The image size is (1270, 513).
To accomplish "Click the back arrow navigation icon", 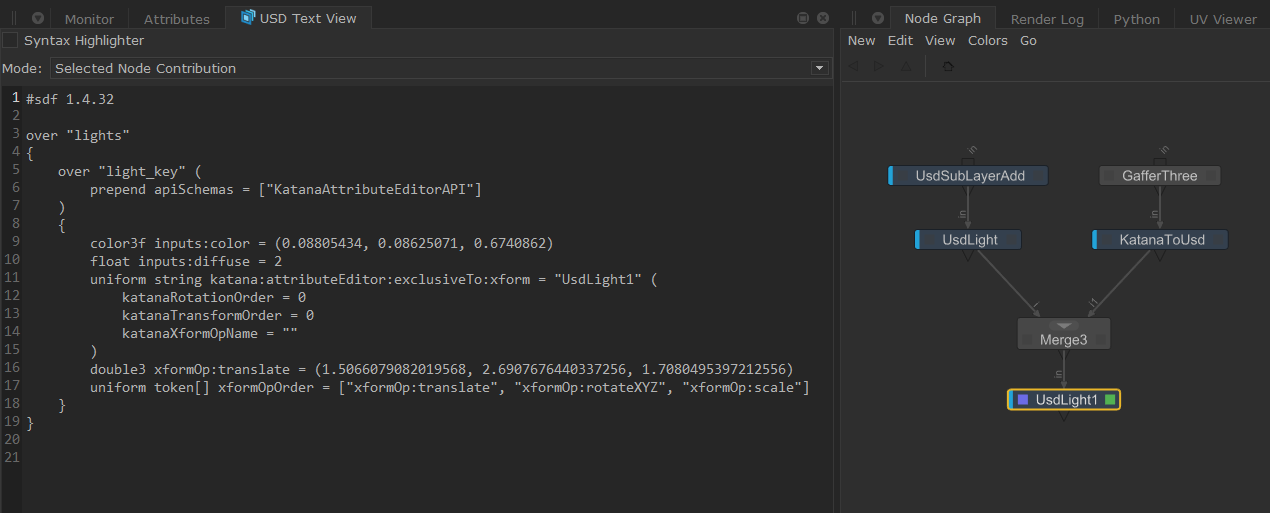I will pyautogui.click(x=854, y=66).
